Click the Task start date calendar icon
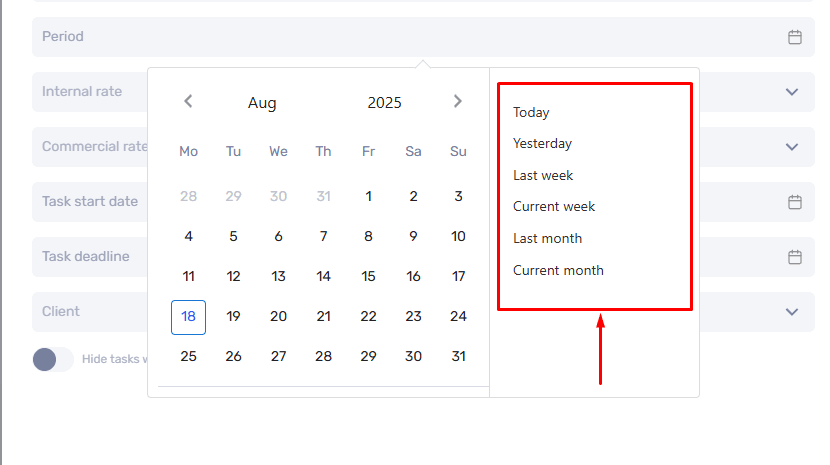 click(x=795, y=202)
